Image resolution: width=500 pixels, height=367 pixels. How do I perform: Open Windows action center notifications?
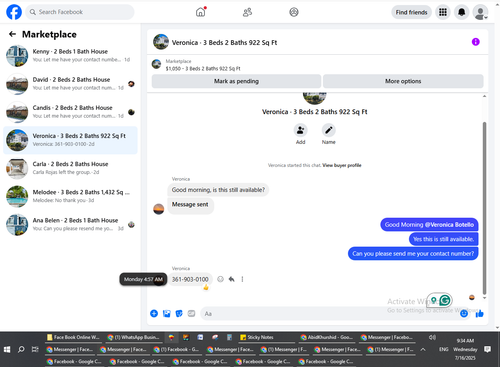pyautogui.click(x=487, y=349)
